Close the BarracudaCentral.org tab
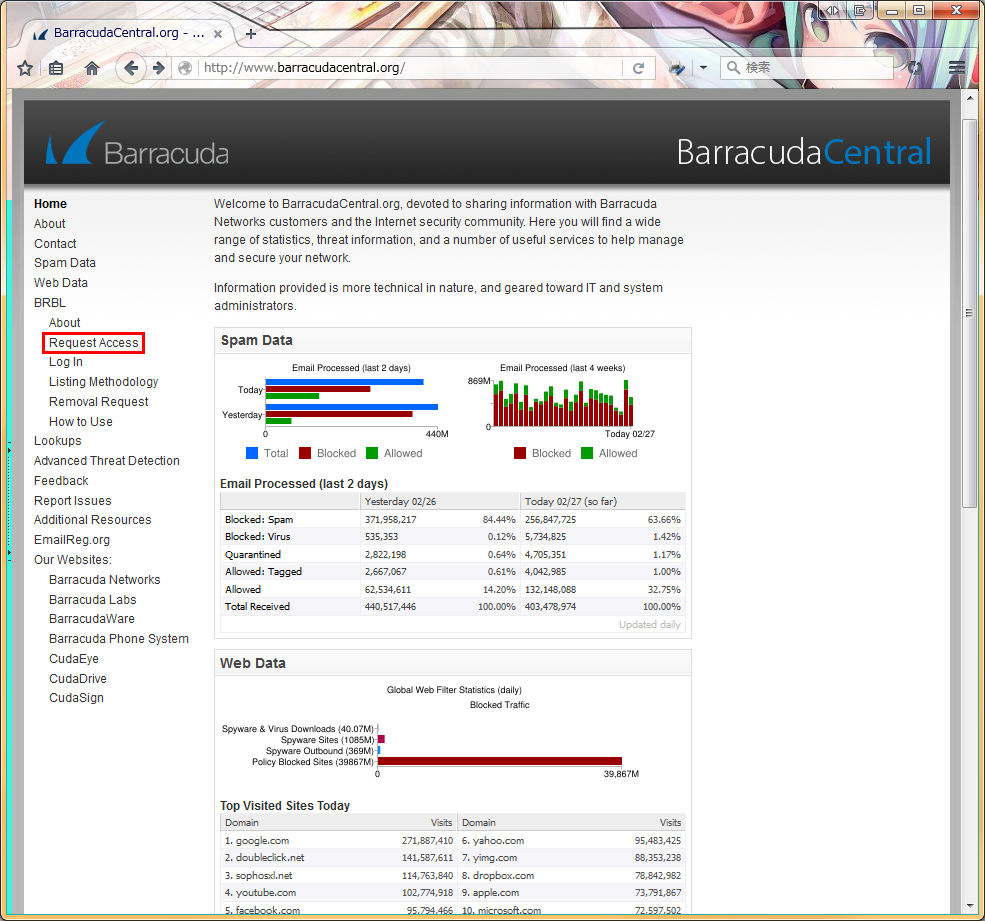 coord(222,33)
